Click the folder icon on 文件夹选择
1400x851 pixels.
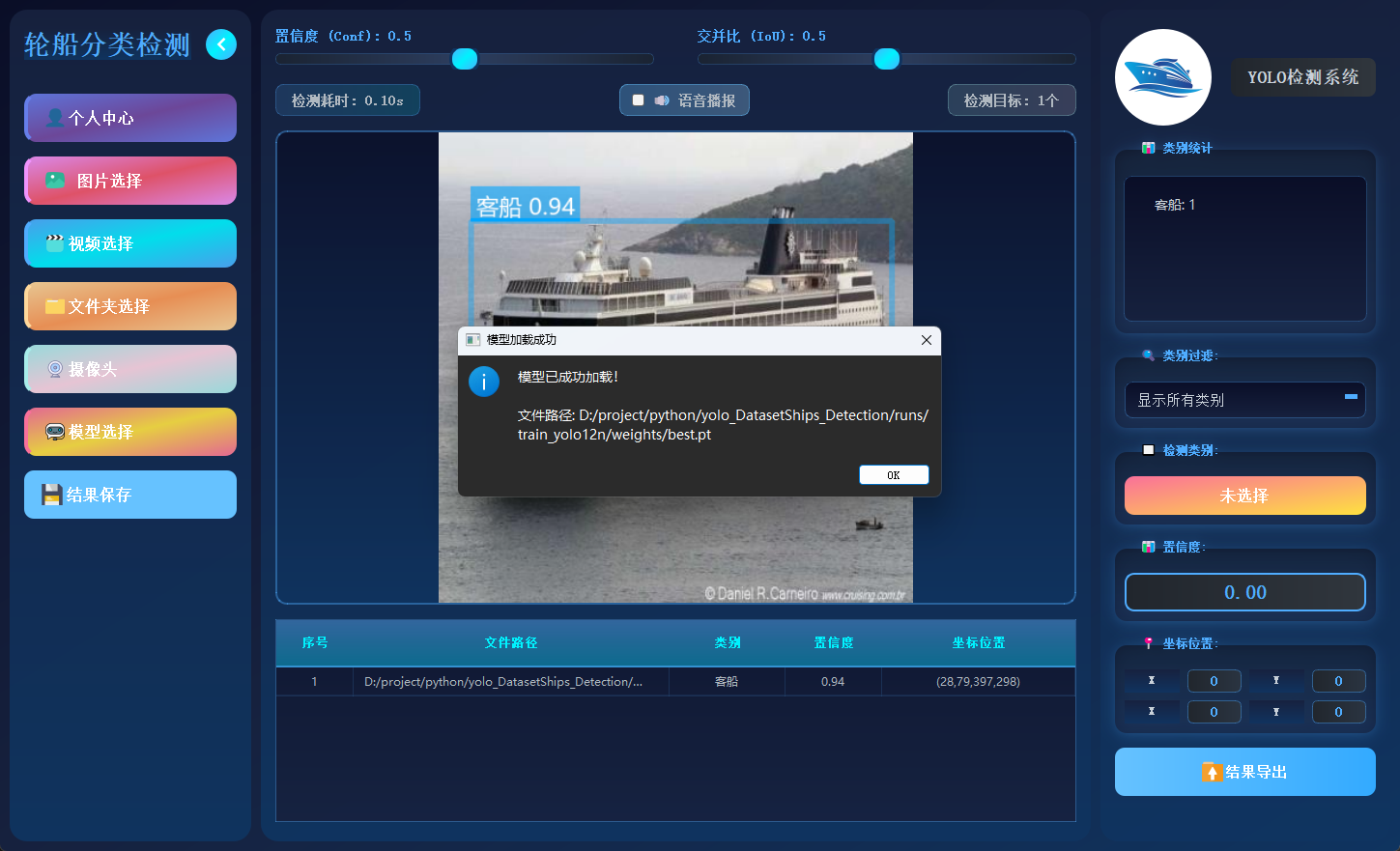[55, 306]
